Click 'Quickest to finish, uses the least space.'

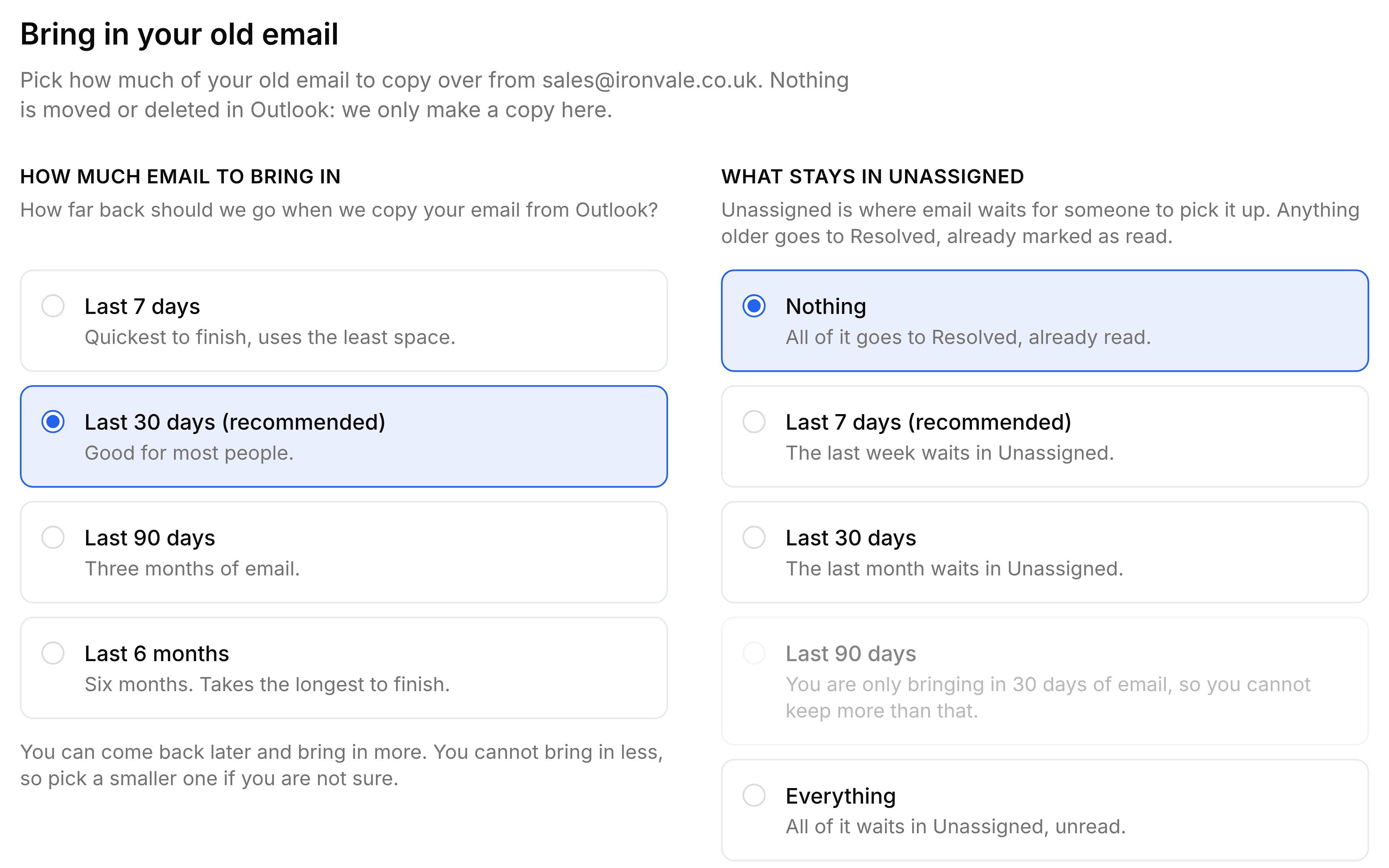tap(270, 337)
